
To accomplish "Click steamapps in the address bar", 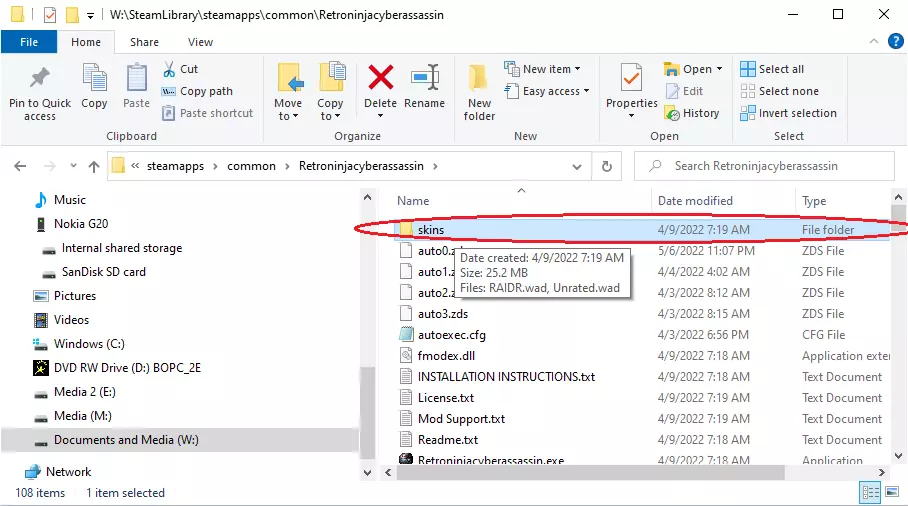I will coord(175,166).
